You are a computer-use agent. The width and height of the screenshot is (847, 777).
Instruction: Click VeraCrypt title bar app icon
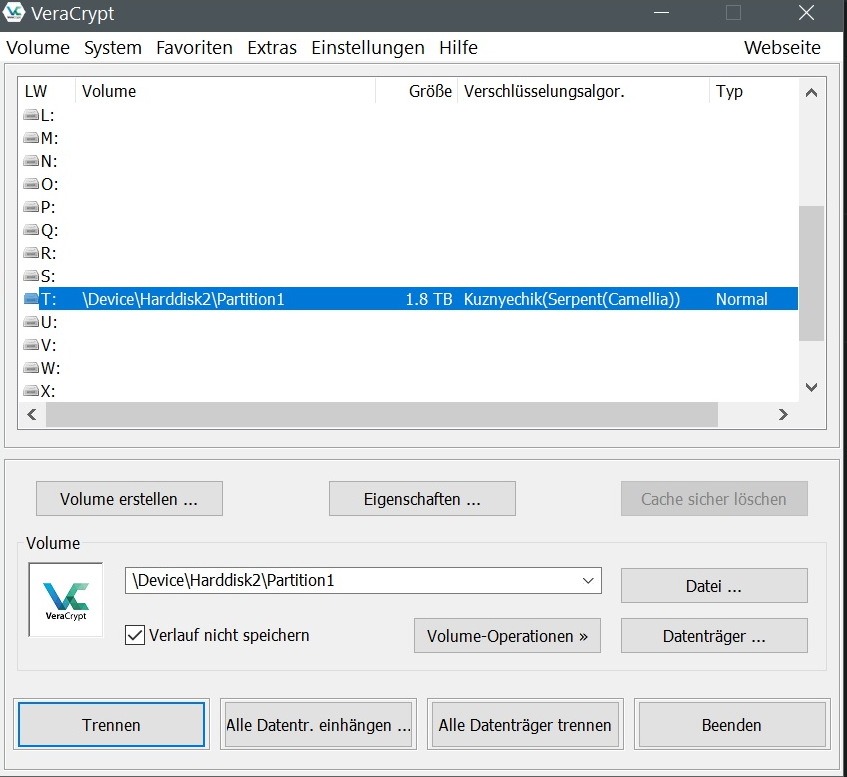pyautogui.click(x=14, y=12)
